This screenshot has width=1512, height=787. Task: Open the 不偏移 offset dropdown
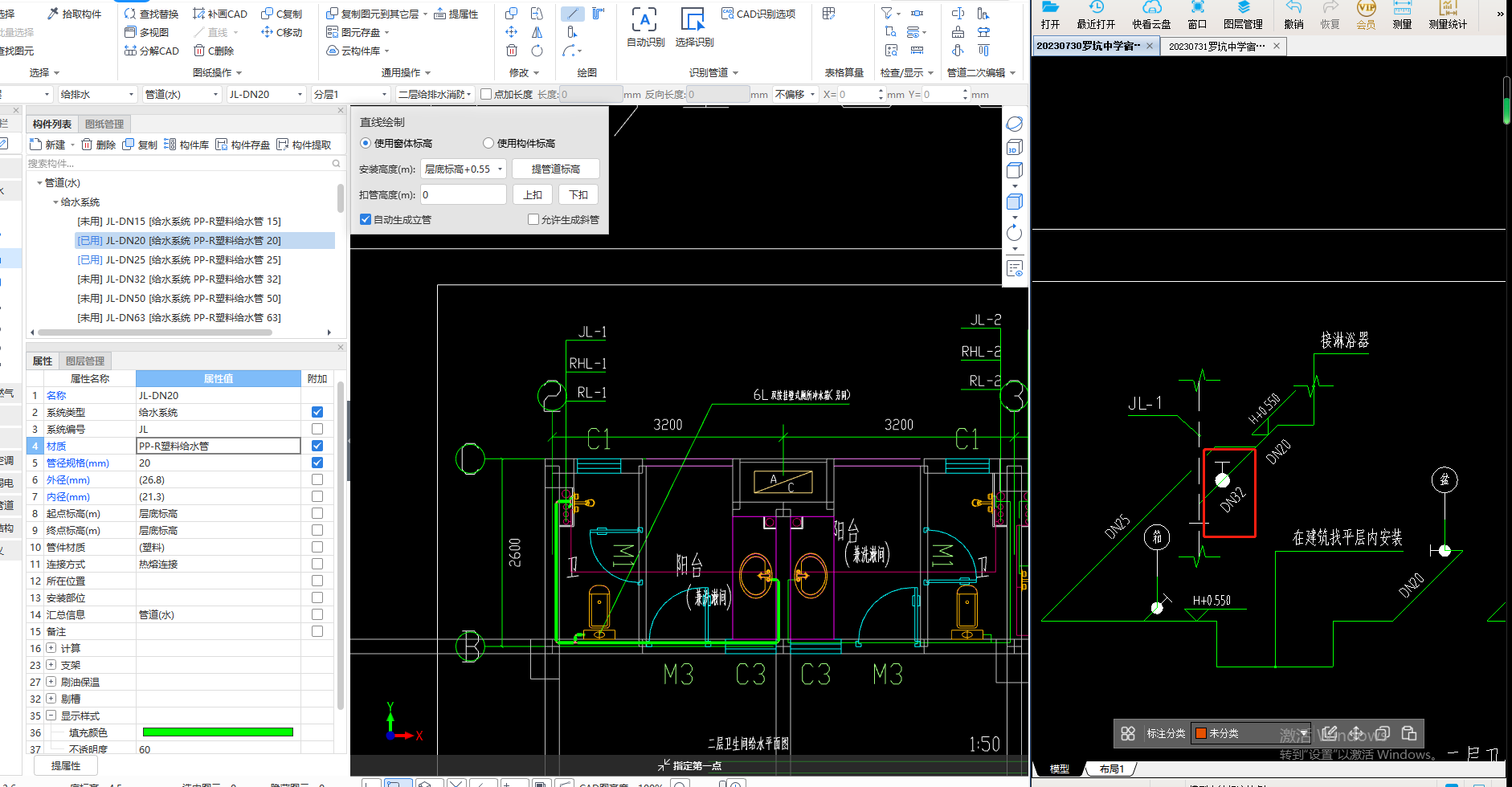[795, 94]
